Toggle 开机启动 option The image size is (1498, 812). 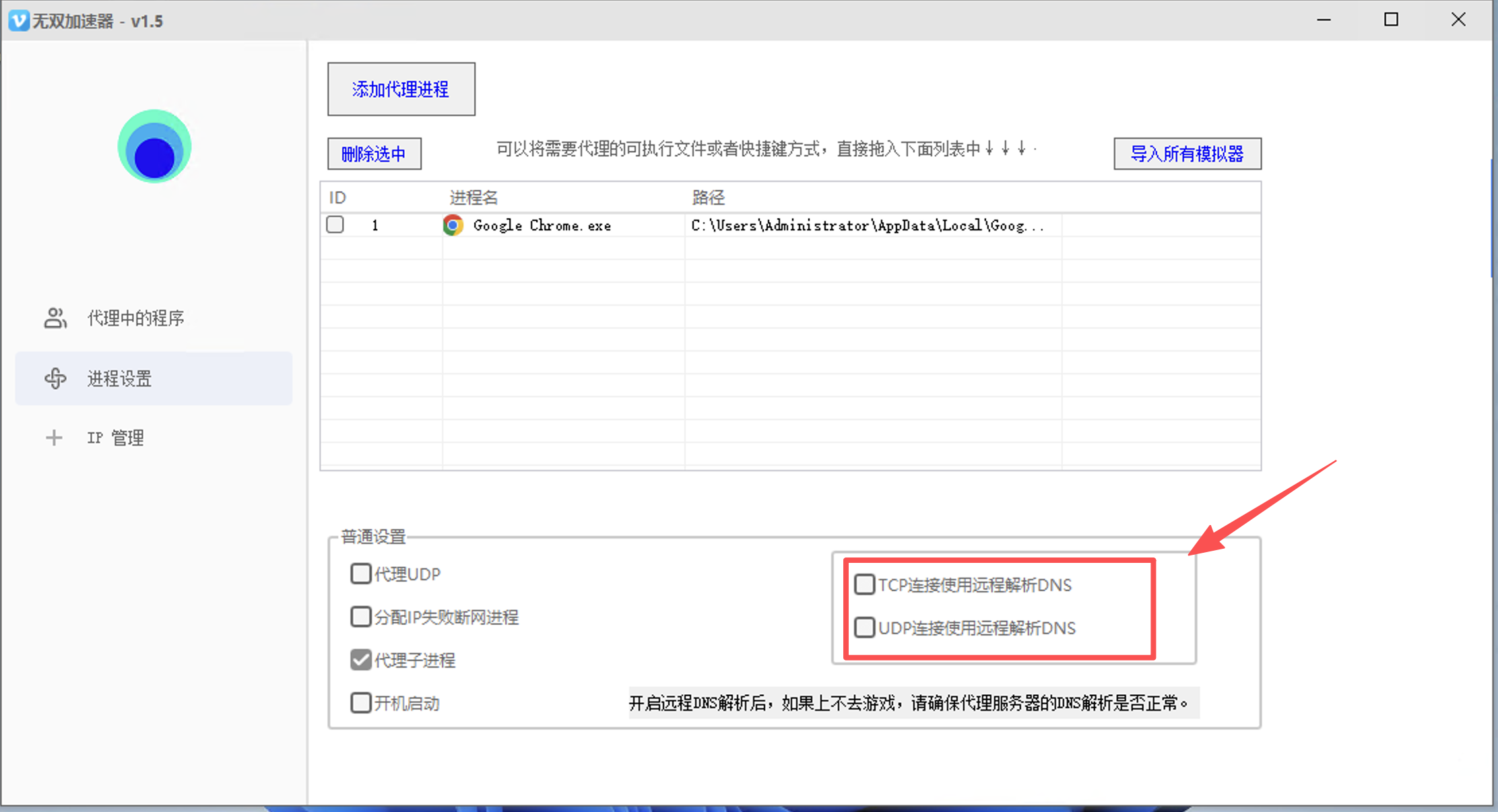361,702
